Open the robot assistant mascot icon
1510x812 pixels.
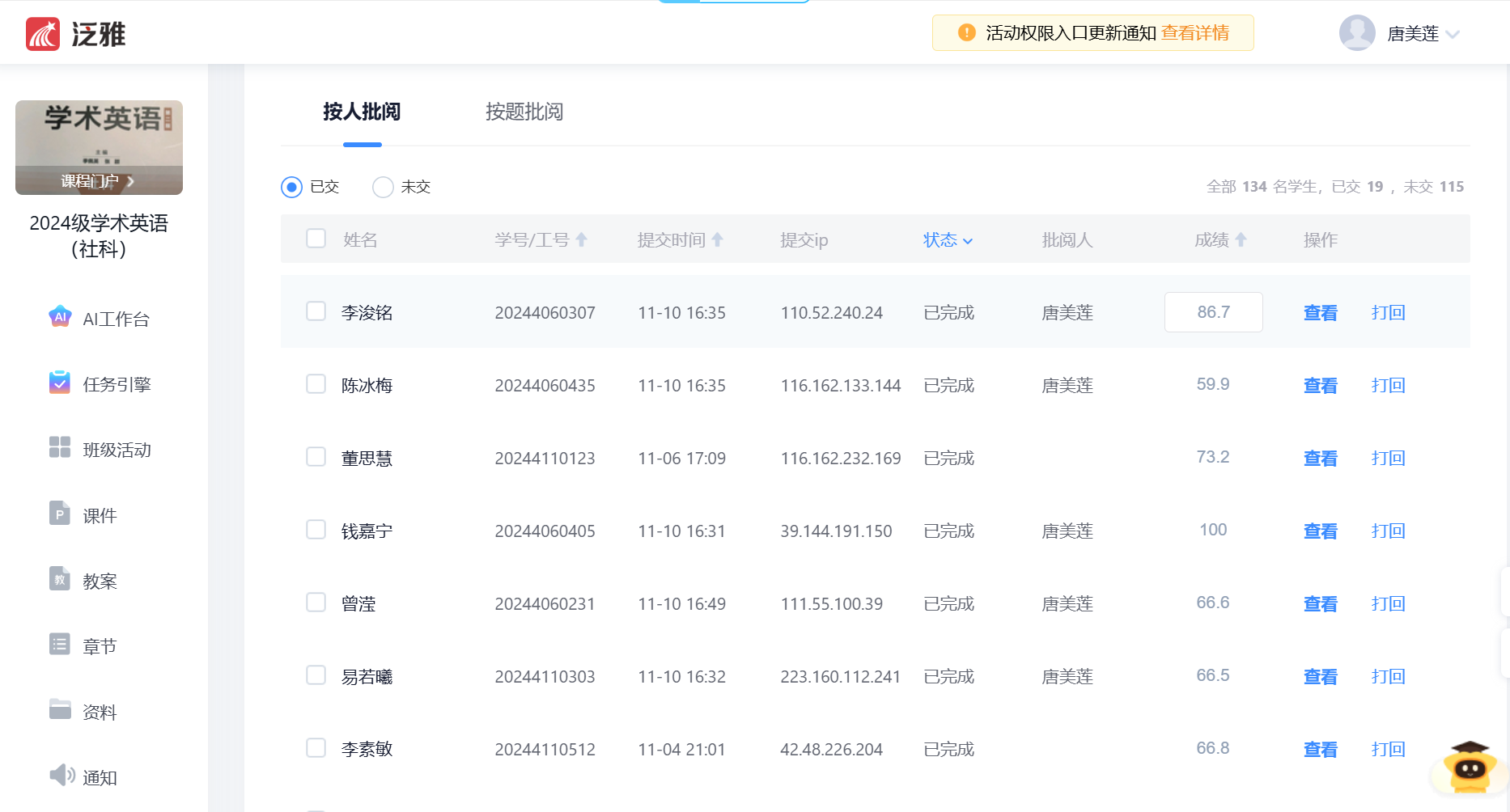click(1470, 768)
